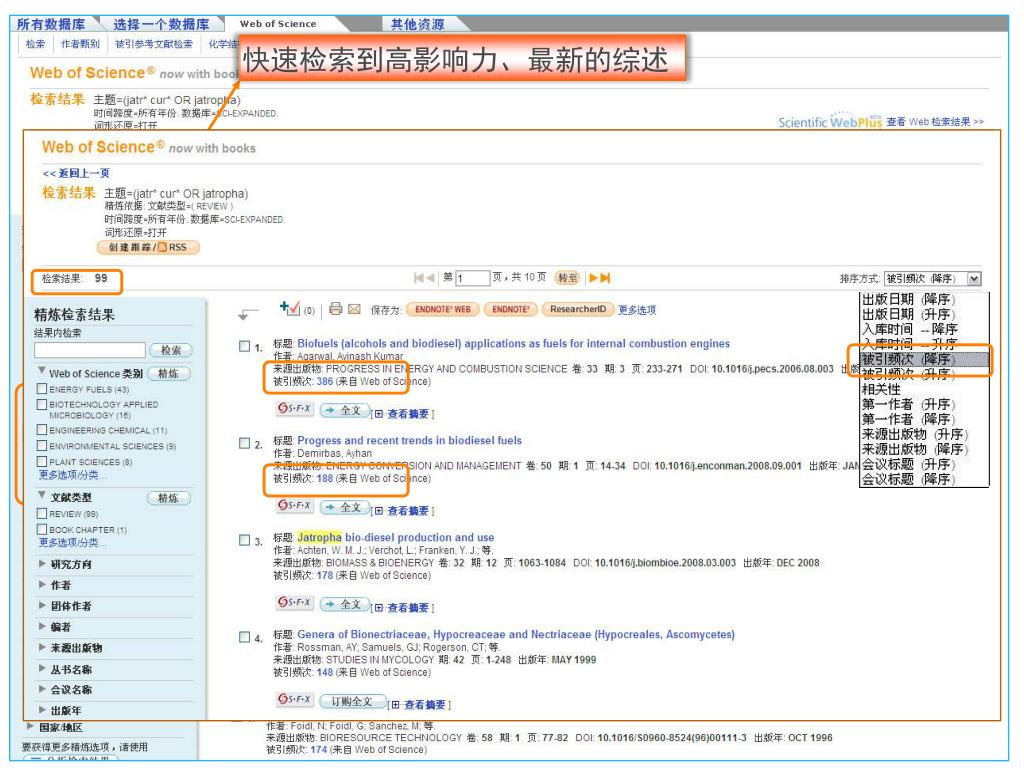Choose 第一作者 (升序) sort option
Screen dimensions: 1024x768
tap(908, 404)
